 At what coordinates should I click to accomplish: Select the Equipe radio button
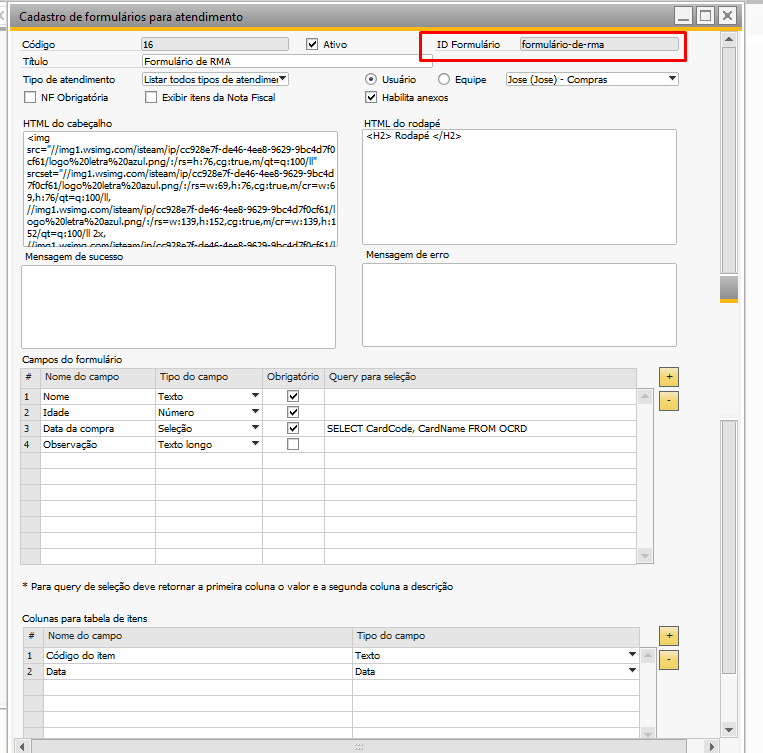(x=444, y=79)
